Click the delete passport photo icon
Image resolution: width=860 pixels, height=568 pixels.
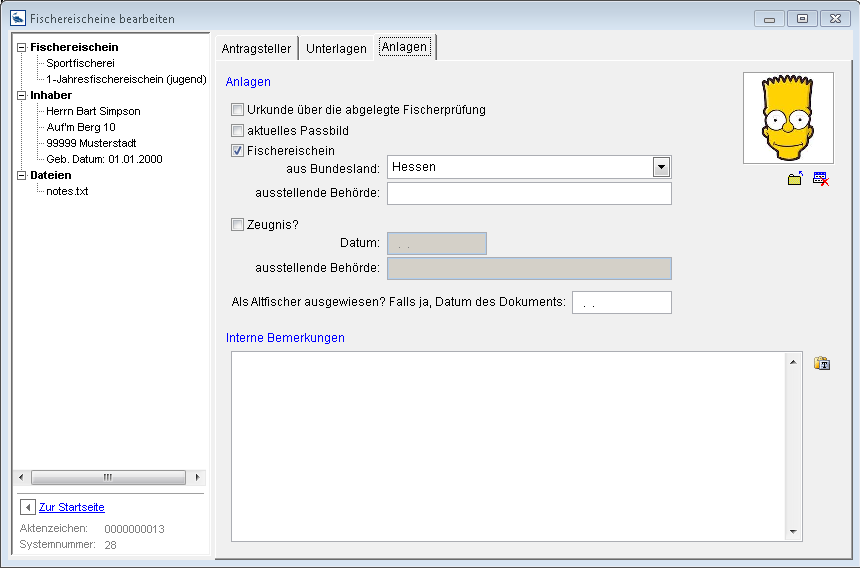coord(821,179)
